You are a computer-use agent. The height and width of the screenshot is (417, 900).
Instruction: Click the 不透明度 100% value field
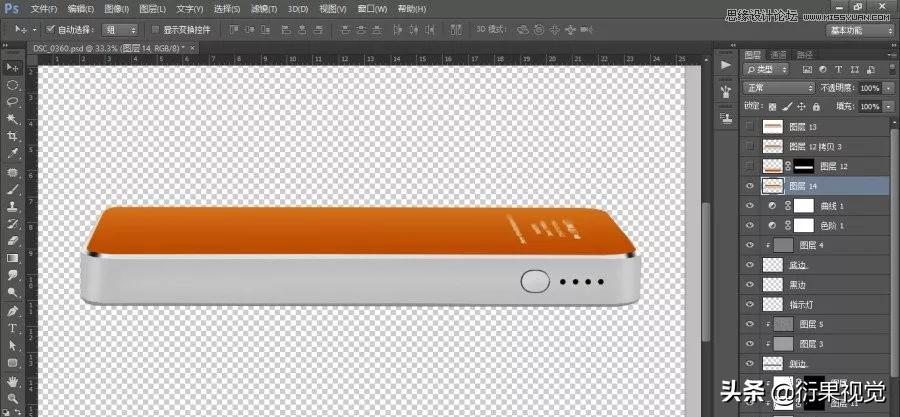[870, 88]
